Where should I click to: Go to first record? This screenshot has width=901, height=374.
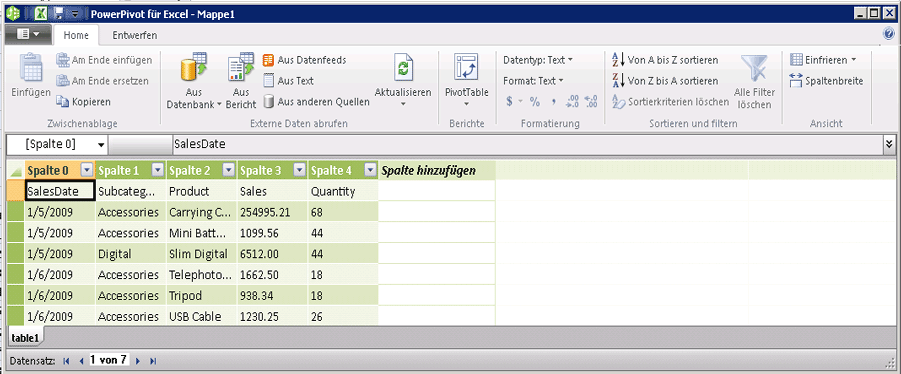click(66, 361)
